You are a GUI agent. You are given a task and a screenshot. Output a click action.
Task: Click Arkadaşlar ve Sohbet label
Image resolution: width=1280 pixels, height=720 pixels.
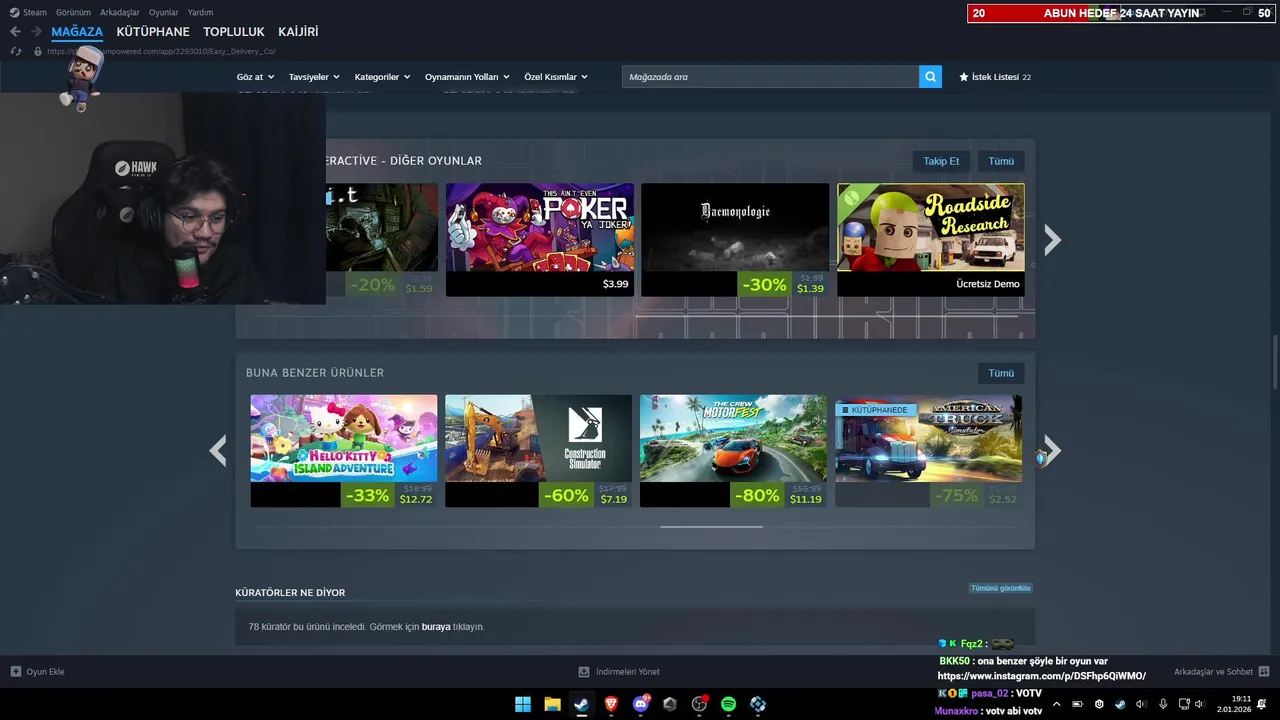[1213, 672]
